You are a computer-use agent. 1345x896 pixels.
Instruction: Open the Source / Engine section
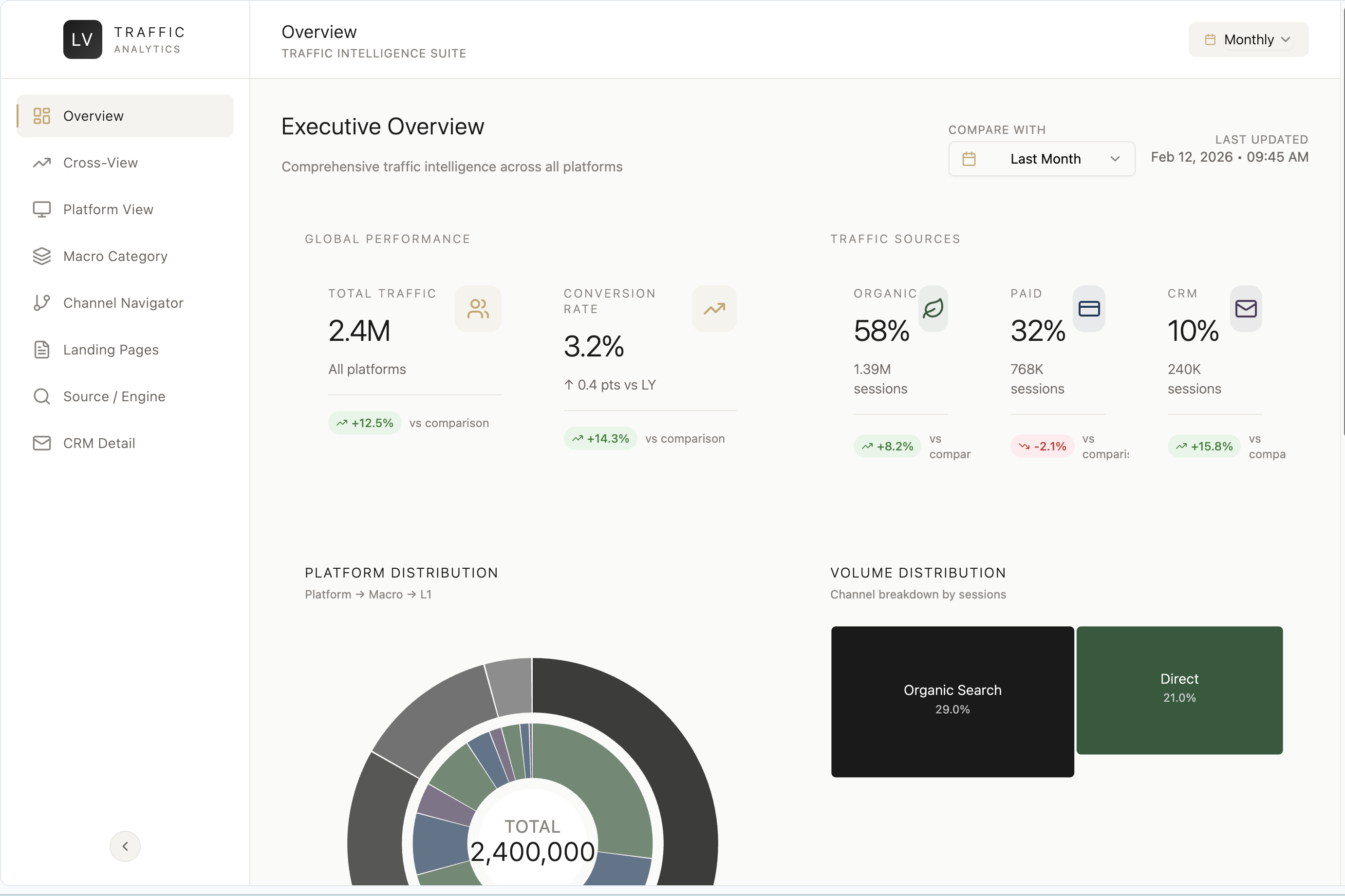click(125, 396)
